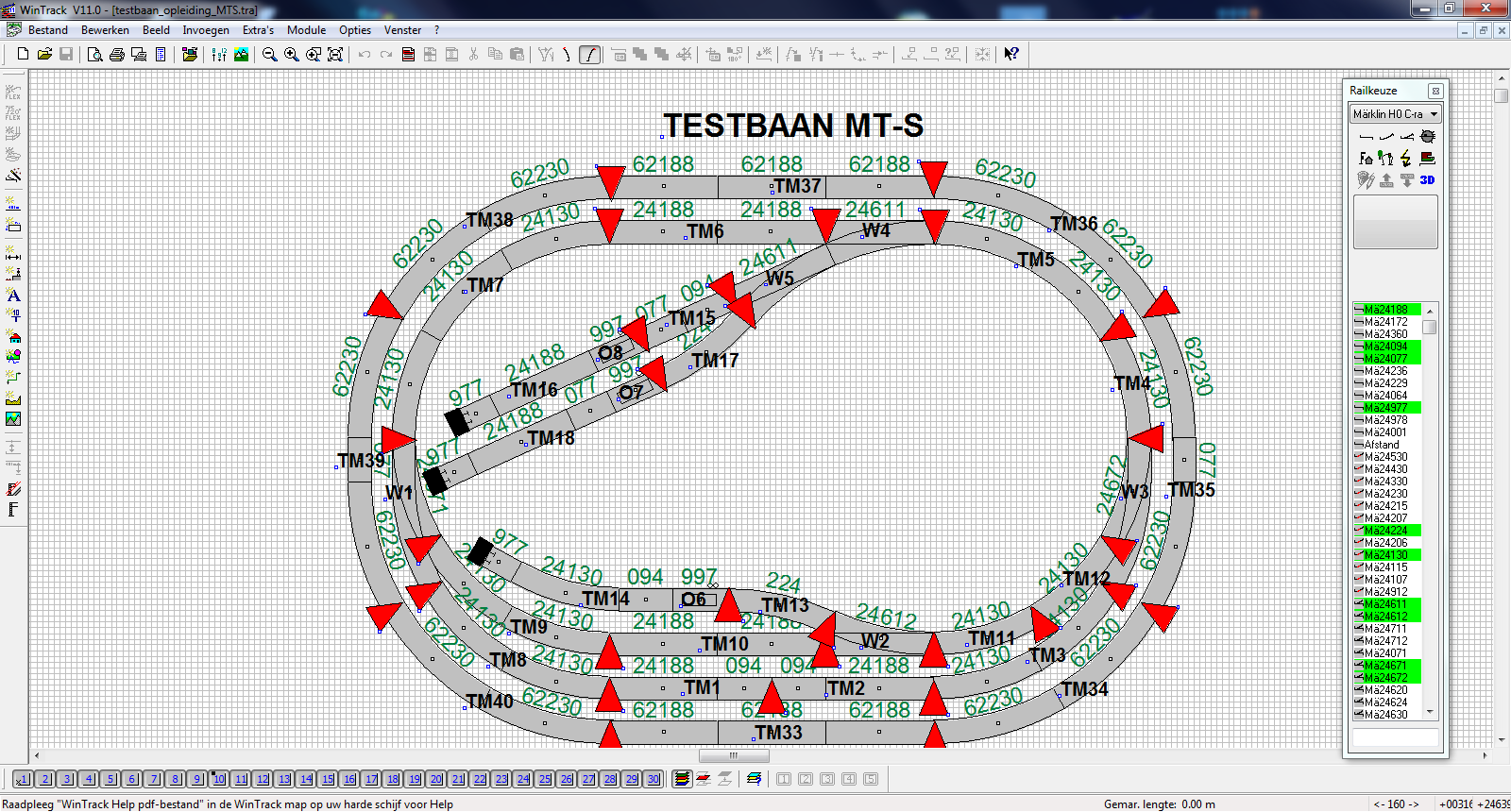1511x812 pixels.
Task: Choose electrical lightning symbol in Railkeuze
Action: coord(1407,159)
